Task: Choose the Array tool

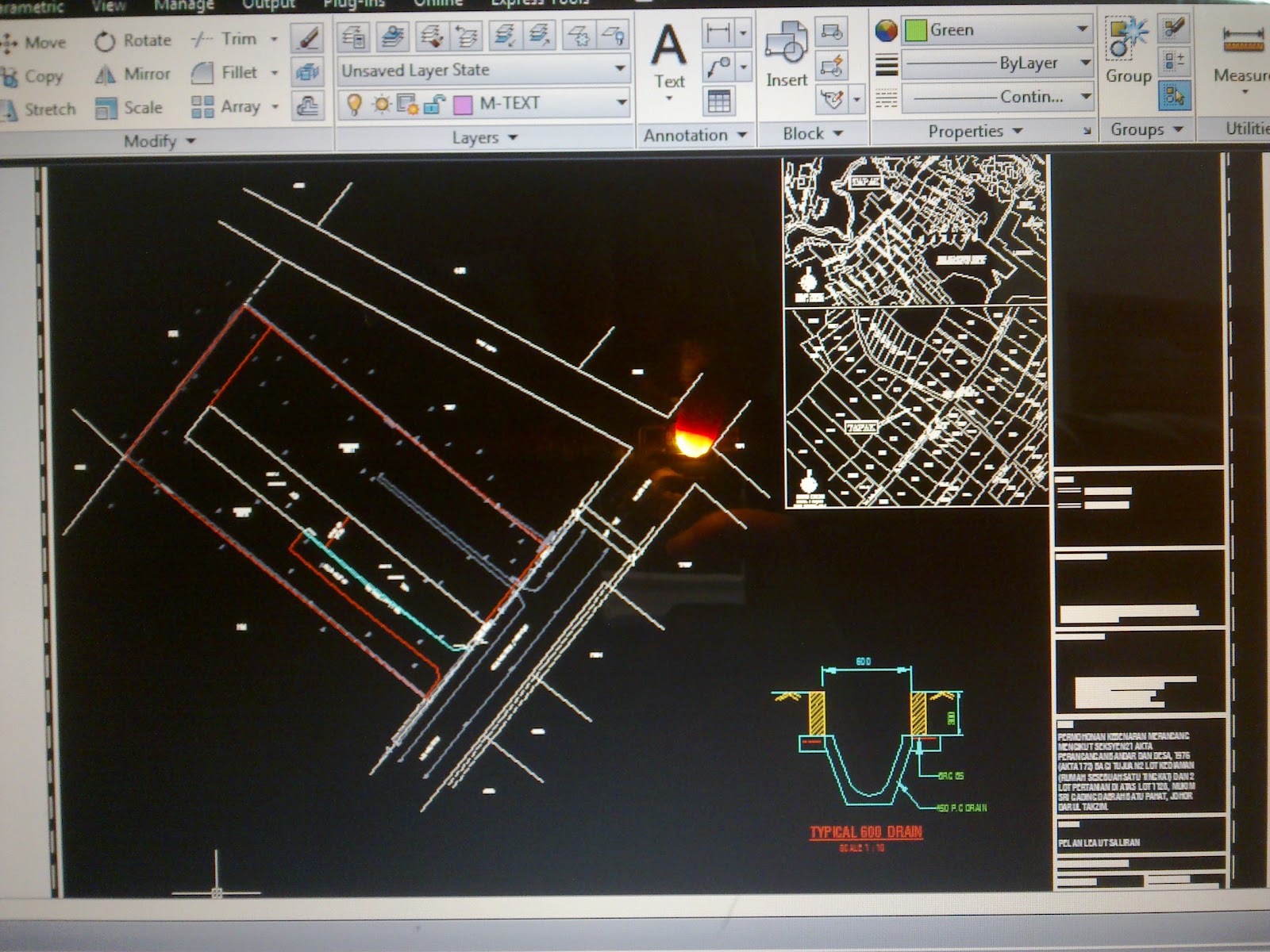Action: point(226,106)
